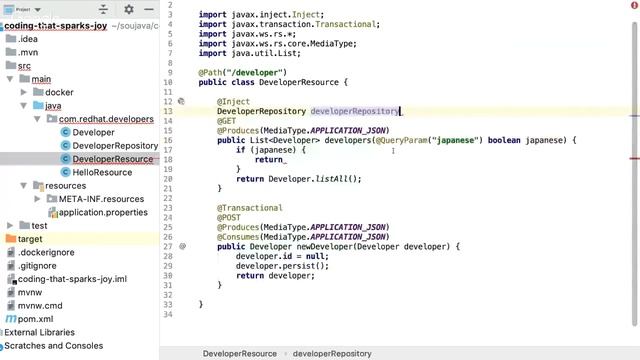Hide the Project tool window with minus icon
Screen dimensions: 640x360
(149, 9)
